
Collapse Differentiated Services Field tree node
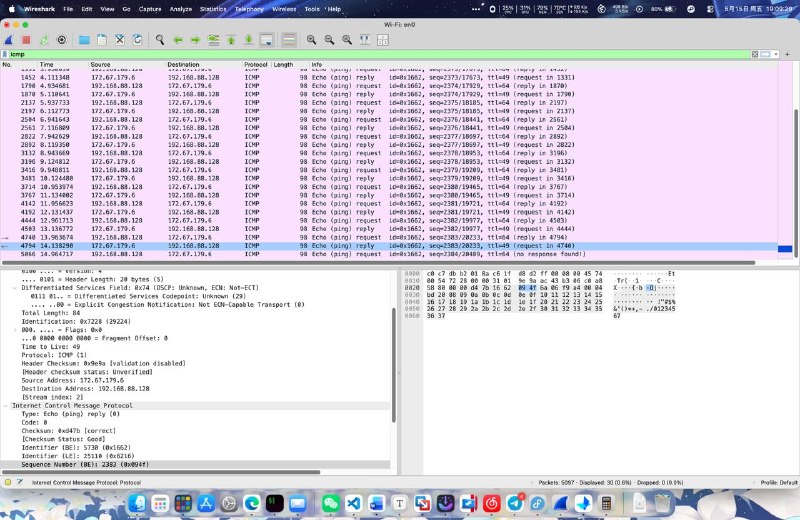pos(14,288)
